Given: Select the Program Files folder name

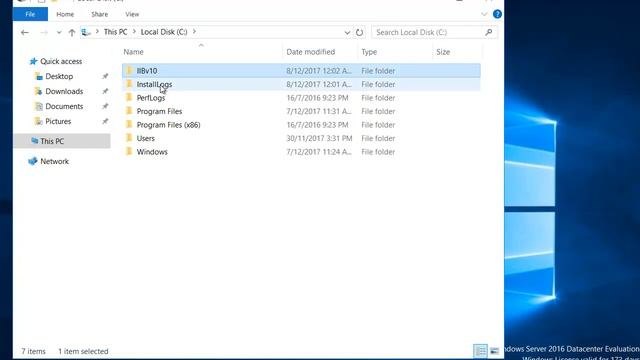Looking at the screenshot, I should click(x=159, y=111).
